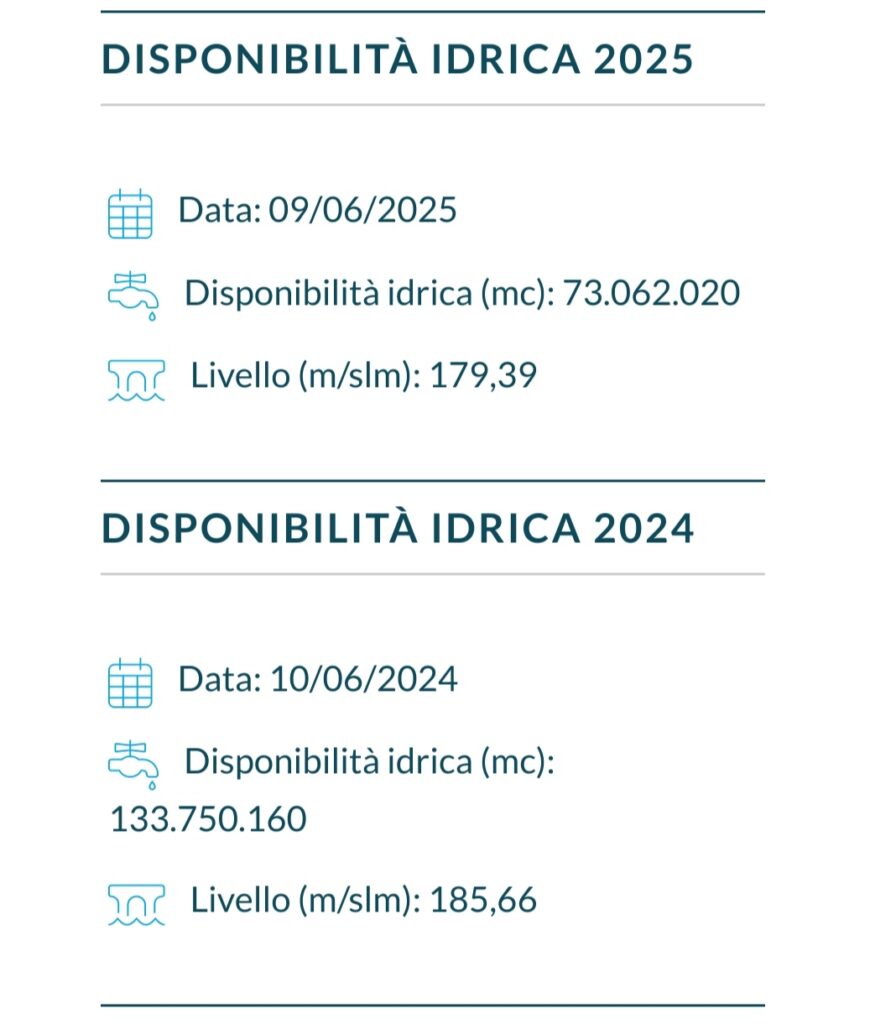Screen dimensions: 870x1024
Task: Click the 2024 calendar date icon
Action: 130,683
